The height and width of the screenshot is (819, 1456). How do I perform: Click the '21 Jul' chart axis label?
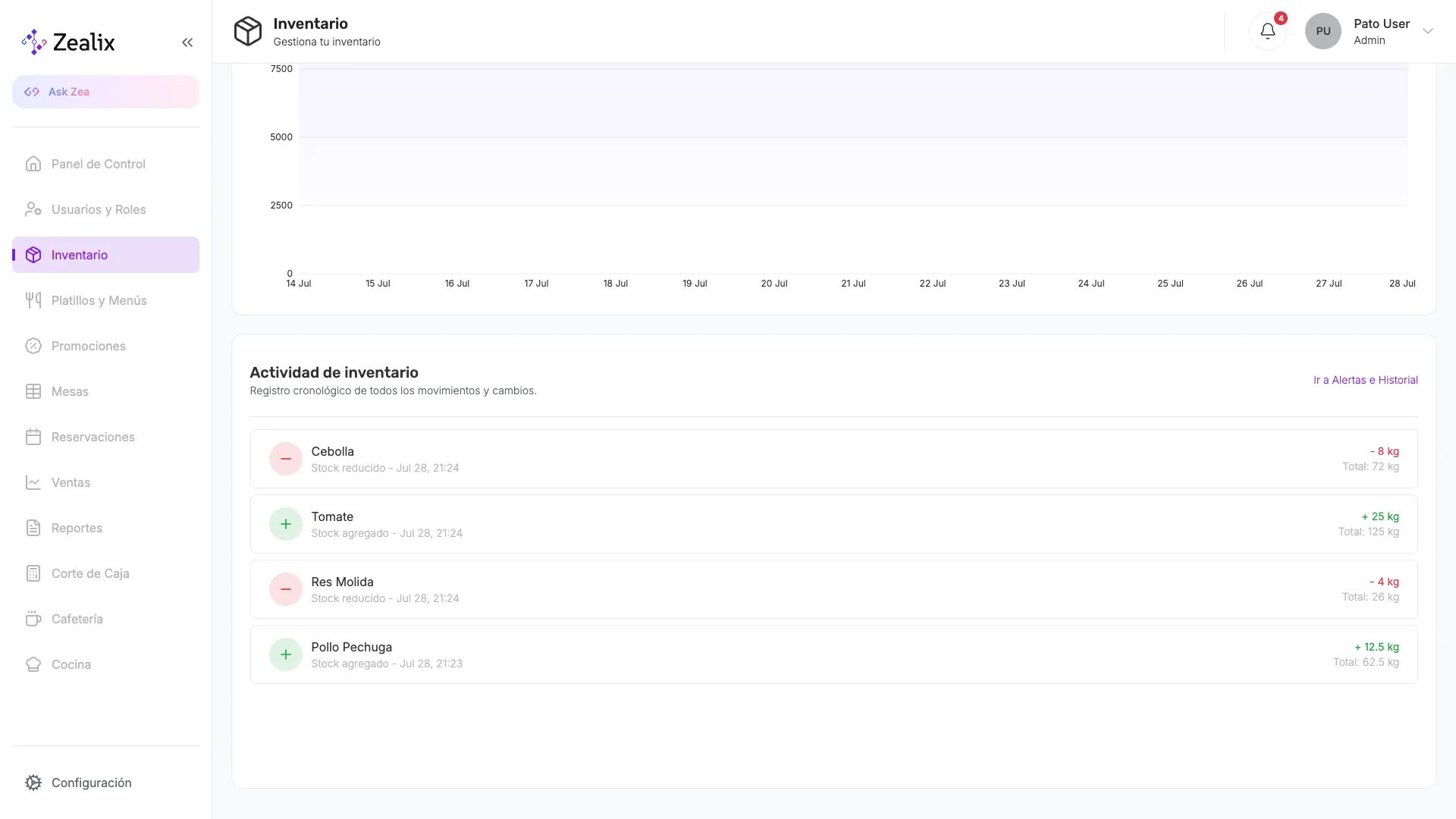click(x=853, y=284)
